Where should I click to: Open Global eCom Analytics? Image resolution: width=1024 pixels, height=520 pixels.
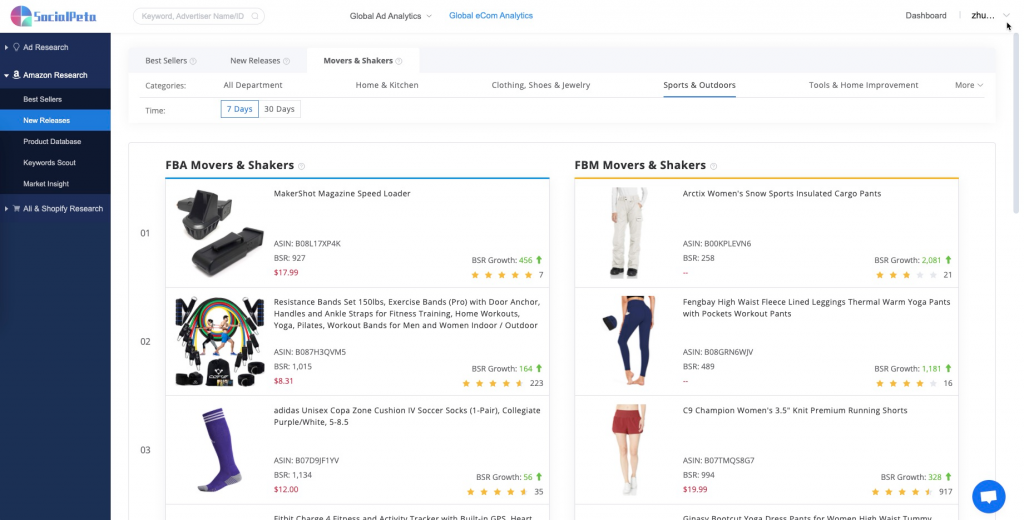coord(490,16)
